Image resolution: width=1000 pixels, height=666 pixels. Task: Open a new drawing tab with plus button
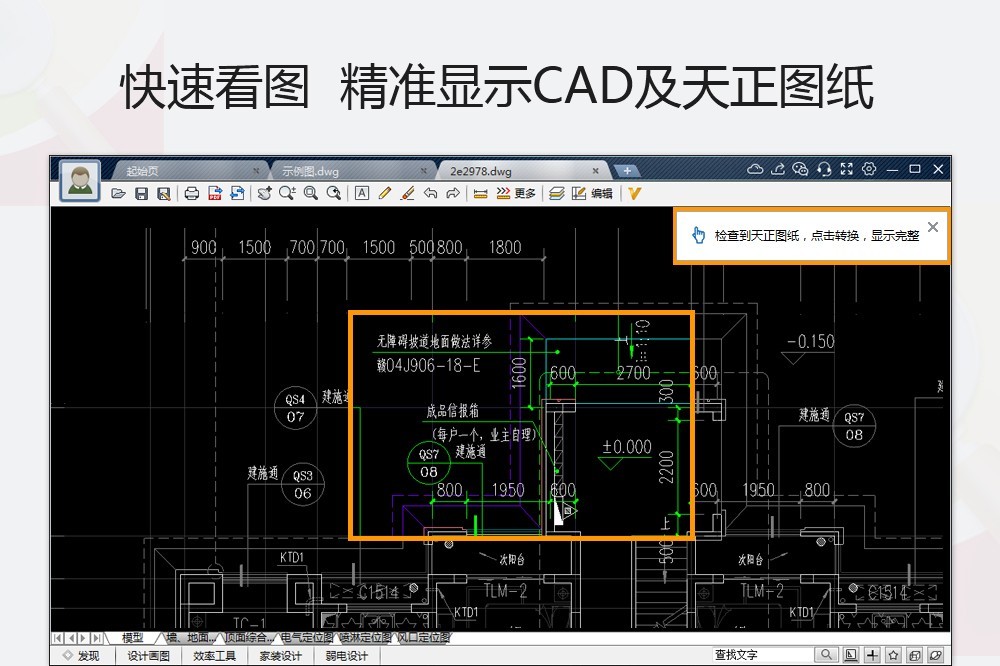pyautogui.click(x=627, y=170)
